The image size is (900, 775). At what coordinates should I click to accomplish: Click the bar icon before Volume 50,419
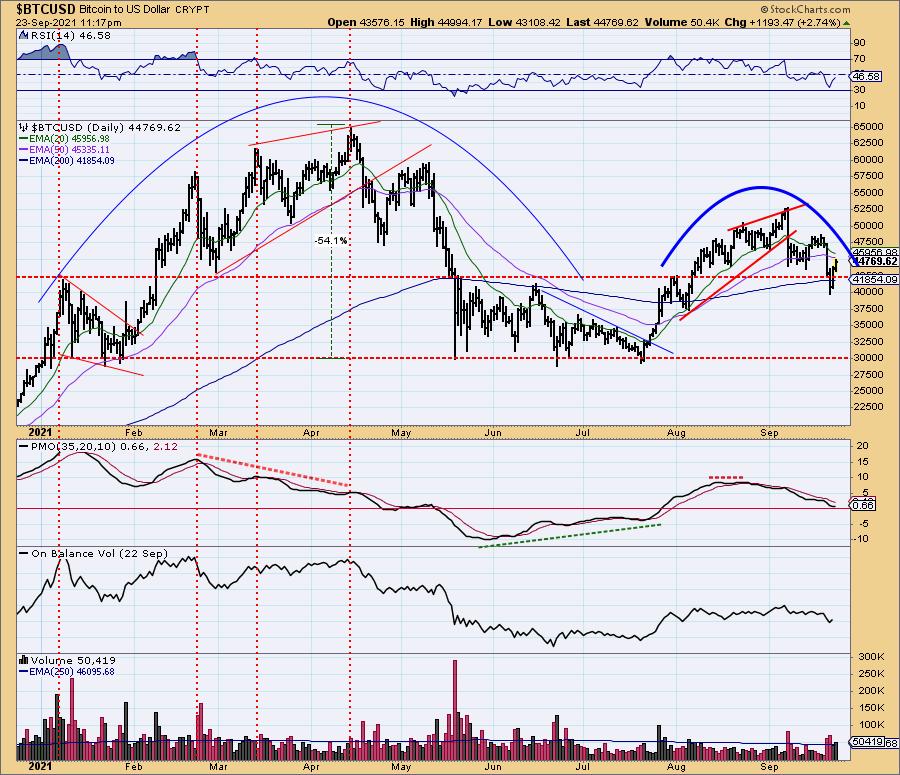pyautogui.click(x=24, y=660)
